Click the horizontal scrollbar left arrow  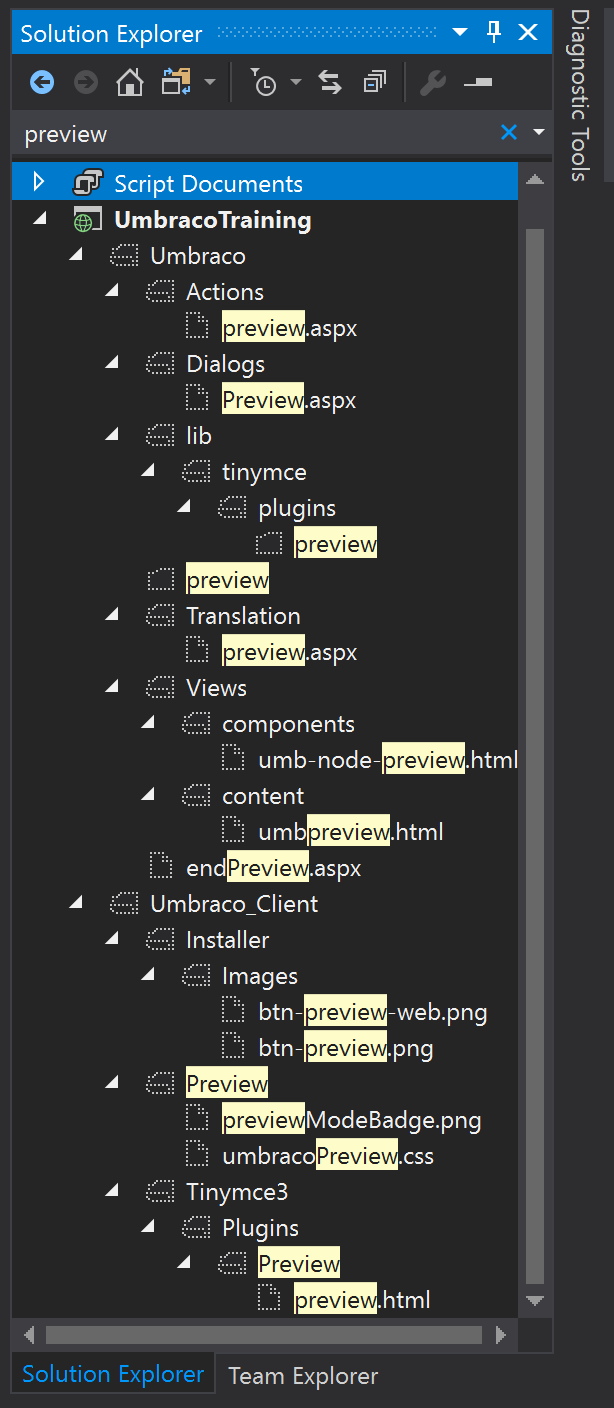(x=29, y=1335)
